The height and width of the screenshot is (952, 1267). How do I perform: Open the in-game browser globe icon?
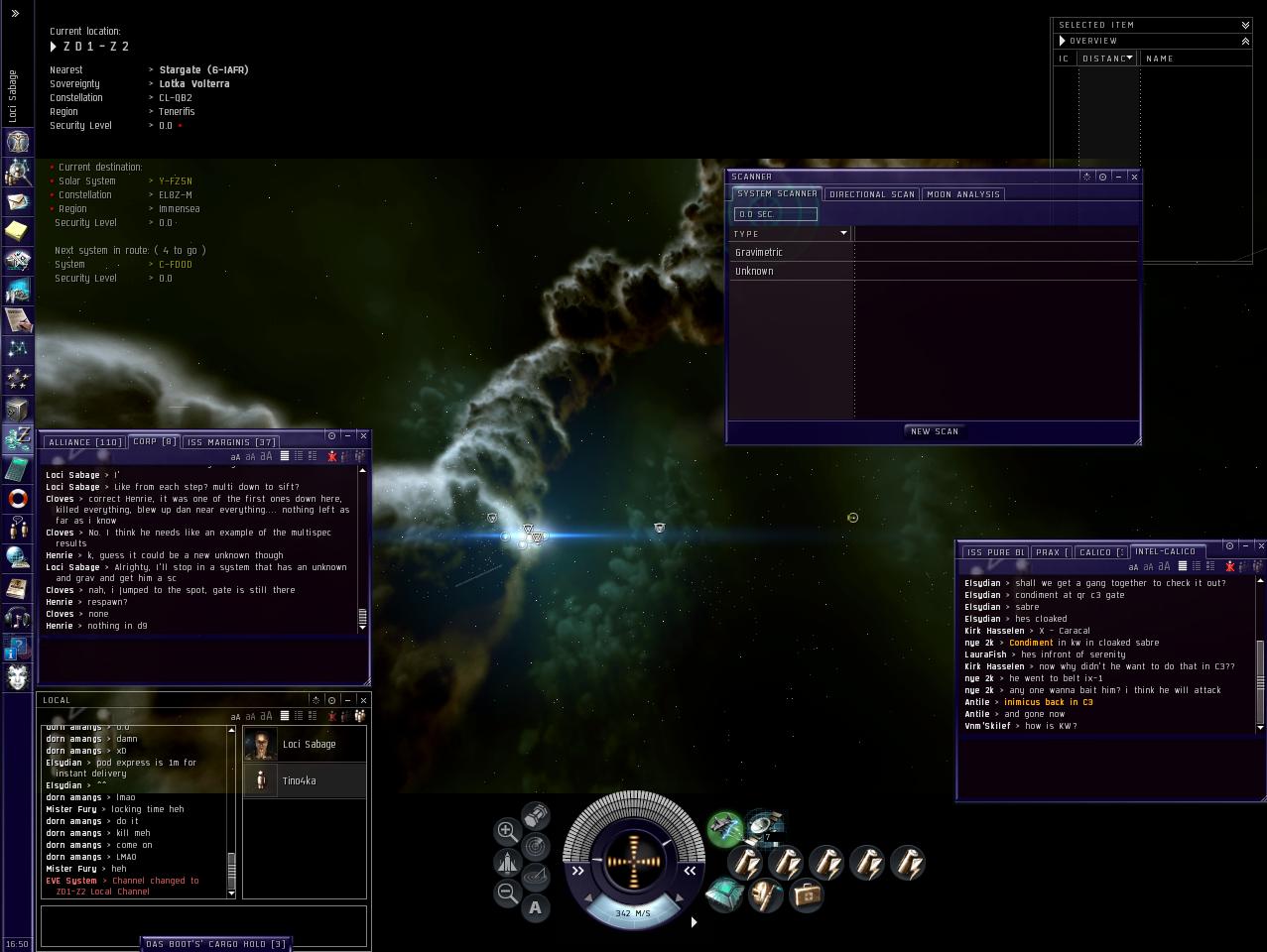point(18,557)
